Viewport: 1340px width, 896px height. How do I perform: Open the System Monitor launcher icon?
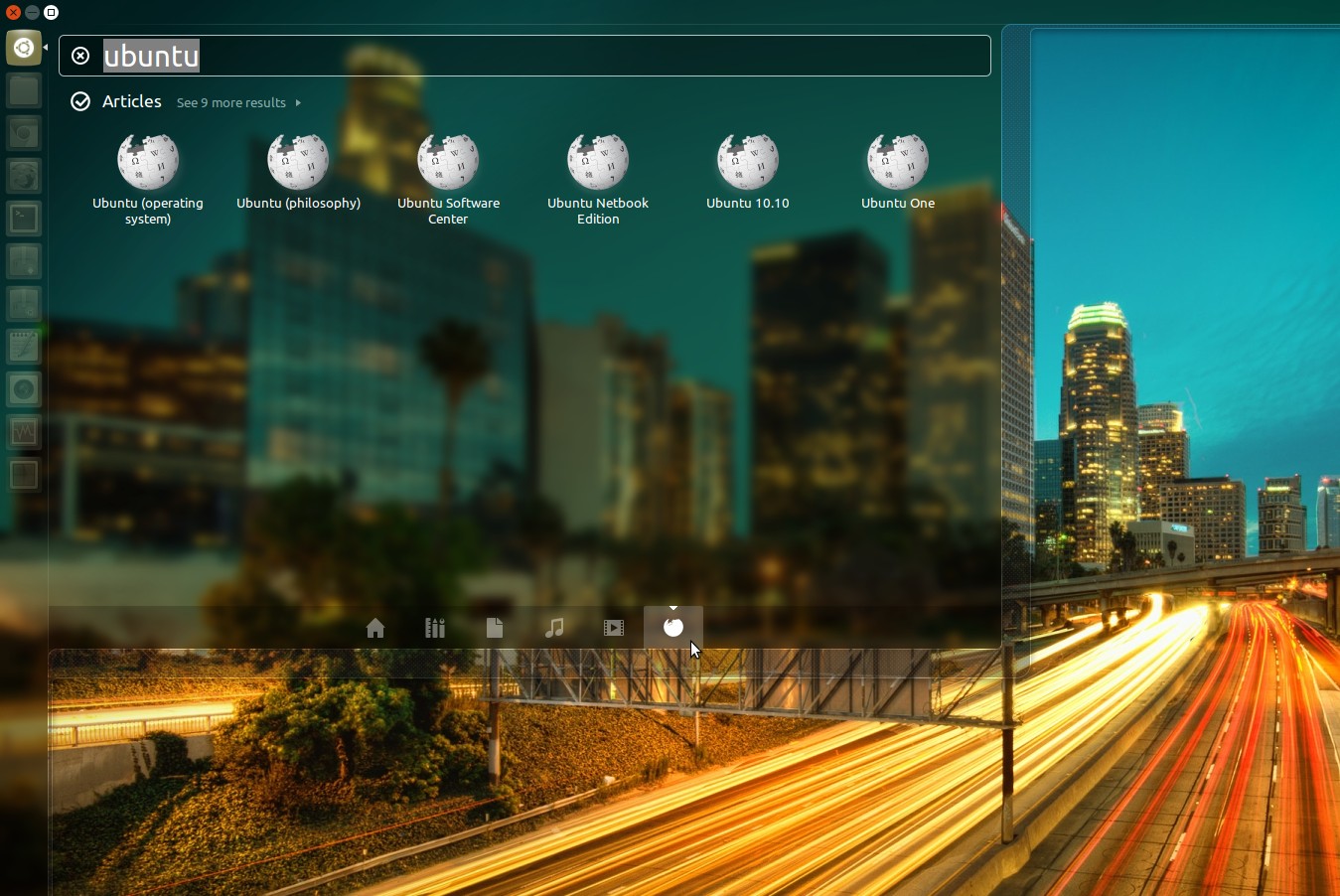[x=24, y=431]
